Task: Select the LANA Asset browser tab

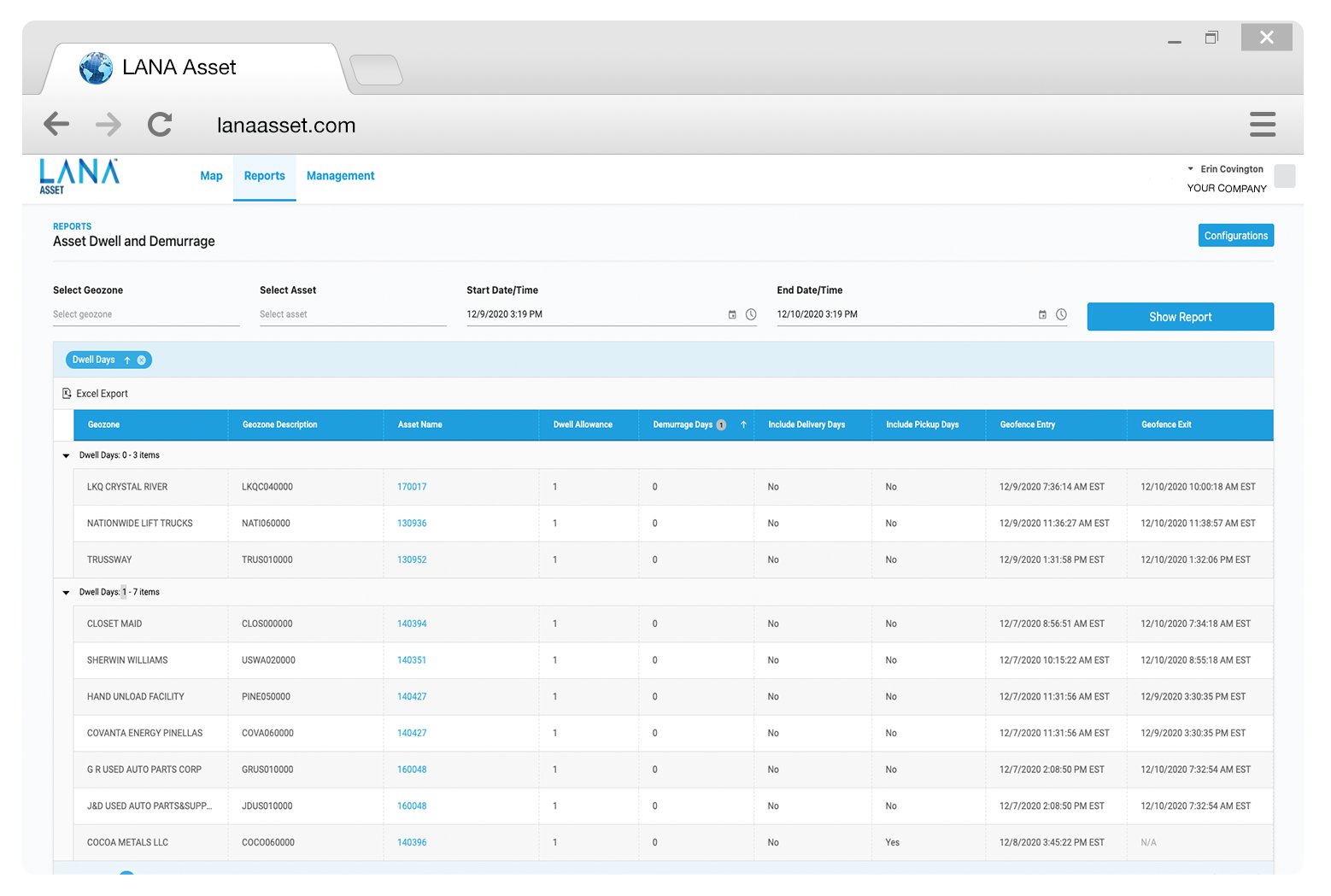Action: click(196, 67)
